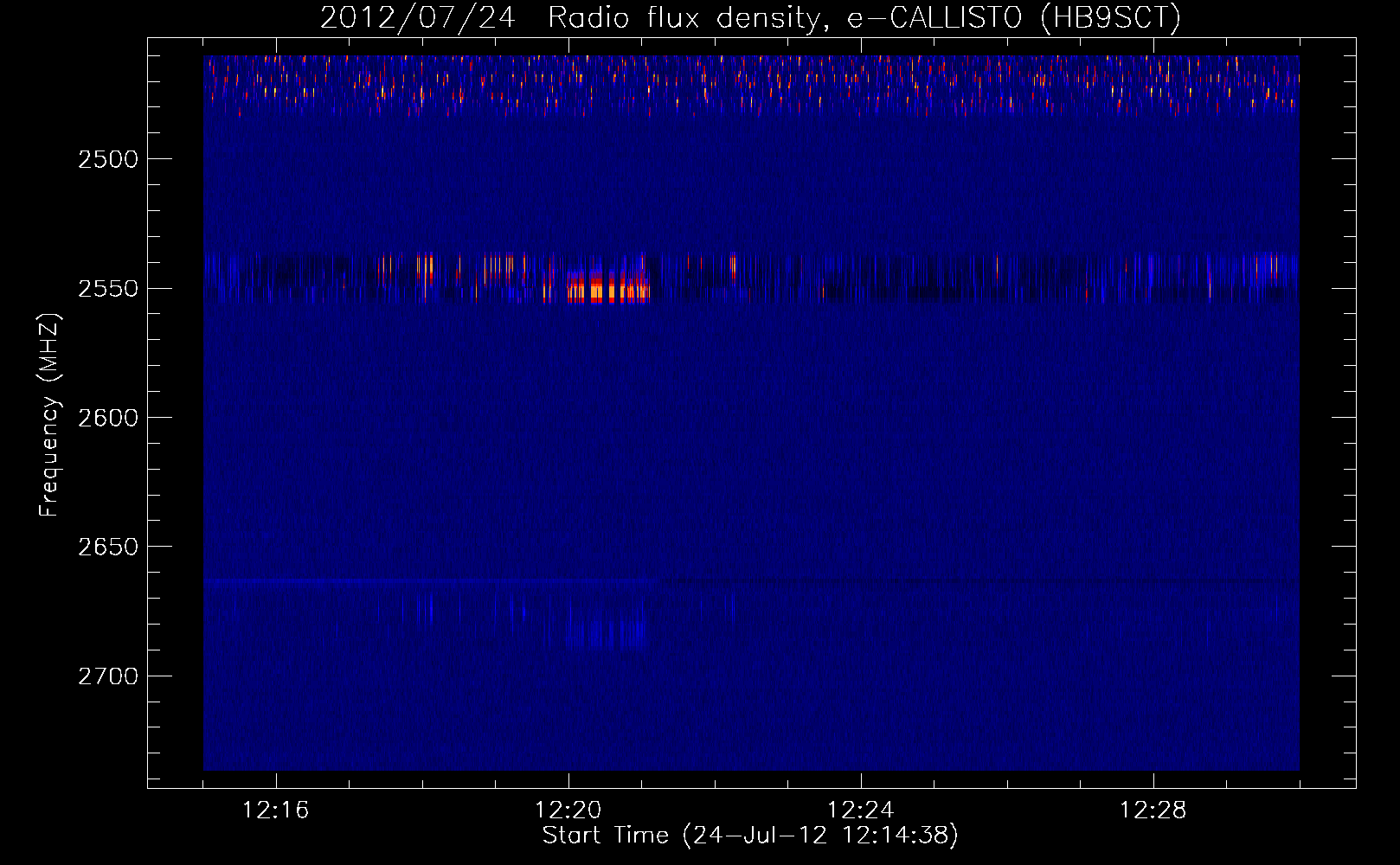The image size is (1400, 865).
Task: Click the 12:24 time tick label
Action: click(861, 811)
